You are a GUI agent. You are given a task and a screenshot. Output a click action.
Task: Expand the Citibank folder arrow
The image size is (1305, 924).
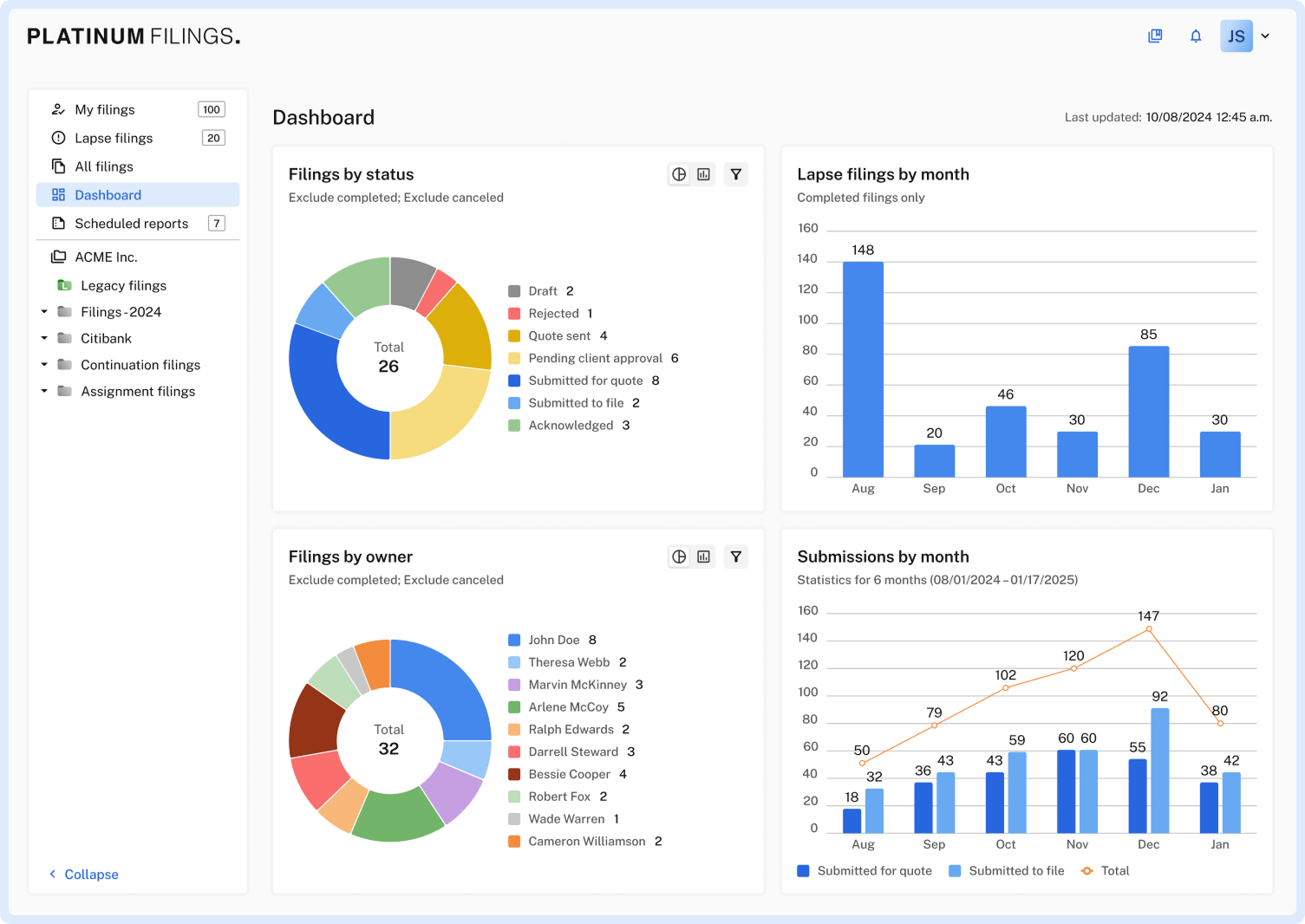click(x=44, y=338)
